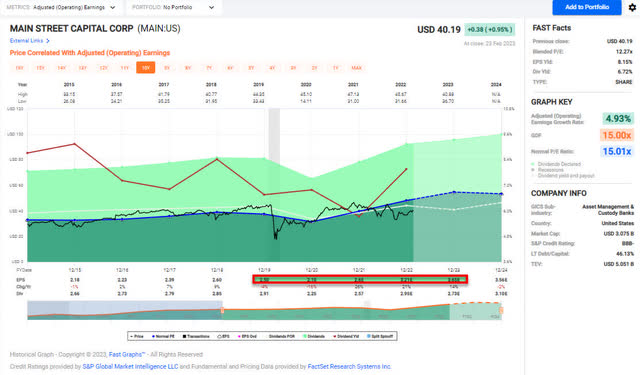The height and width of the screenshot is (375, 640).
Task: Click the Div Yld value 6.72%
Action: pos(625,72)
